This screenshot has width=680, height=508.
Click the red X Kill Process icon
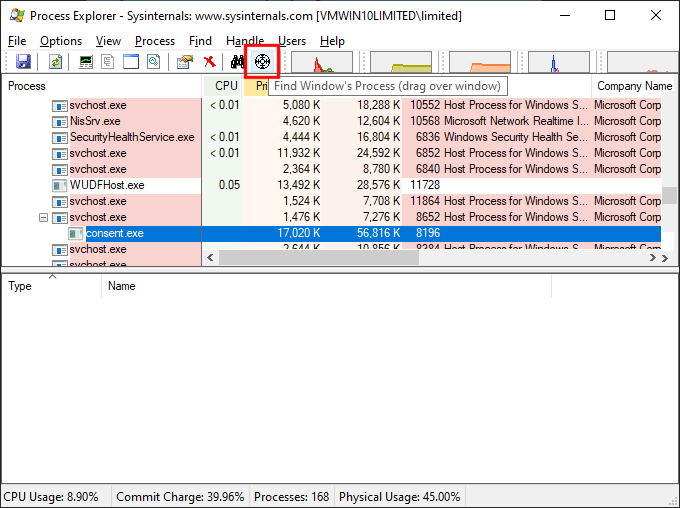tap(210, 62)
